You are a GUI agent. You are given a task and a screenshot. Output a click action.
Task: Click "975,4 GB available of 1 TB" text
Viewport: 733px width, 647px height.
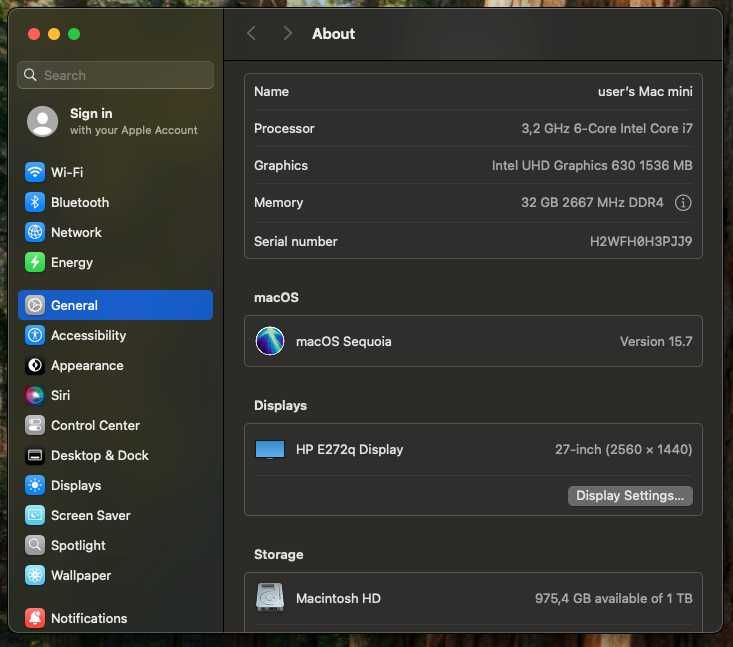pos(613,598)
